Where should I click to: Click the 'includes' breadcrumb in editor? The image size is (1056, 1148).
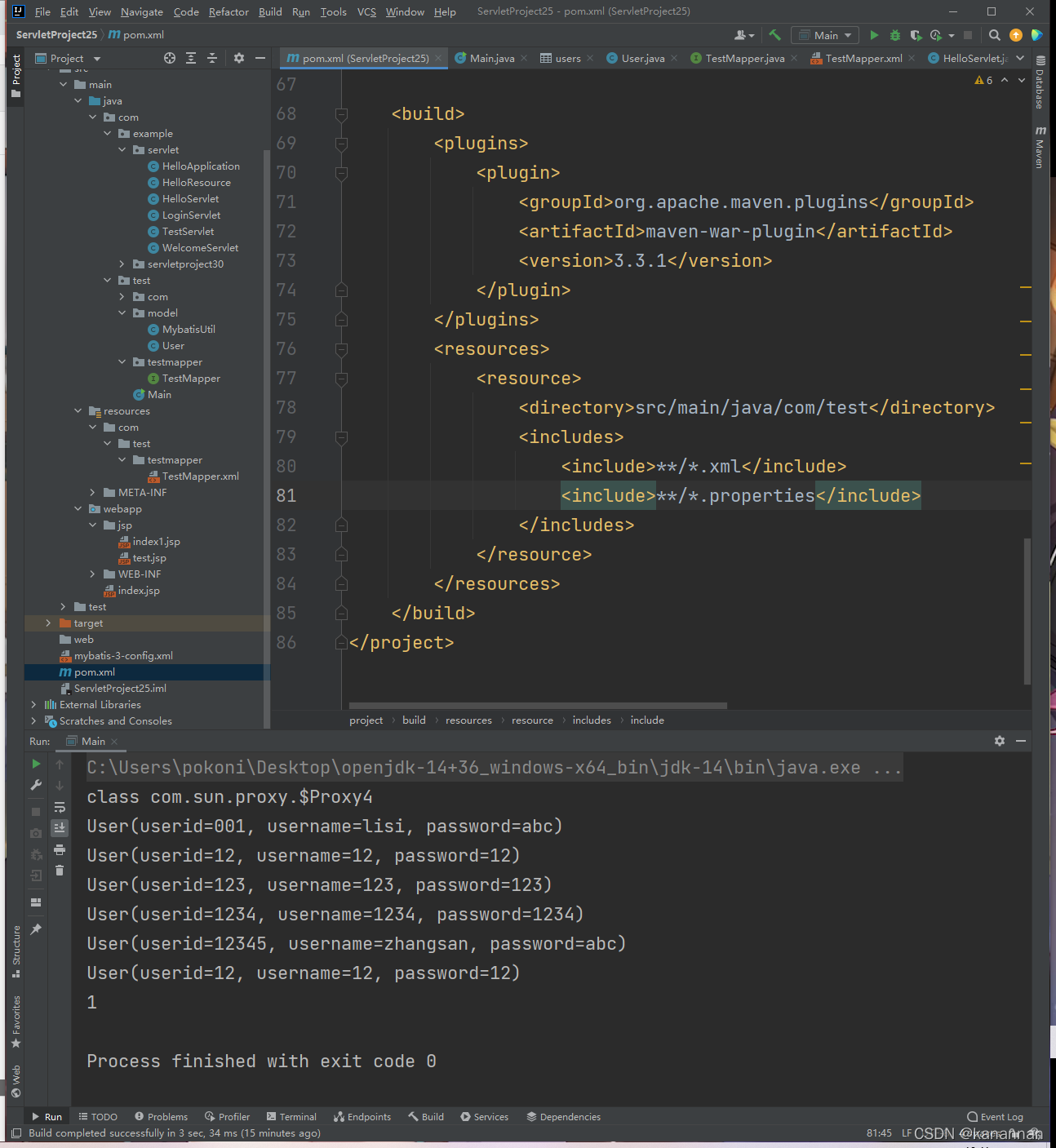[x=592, y=720]
